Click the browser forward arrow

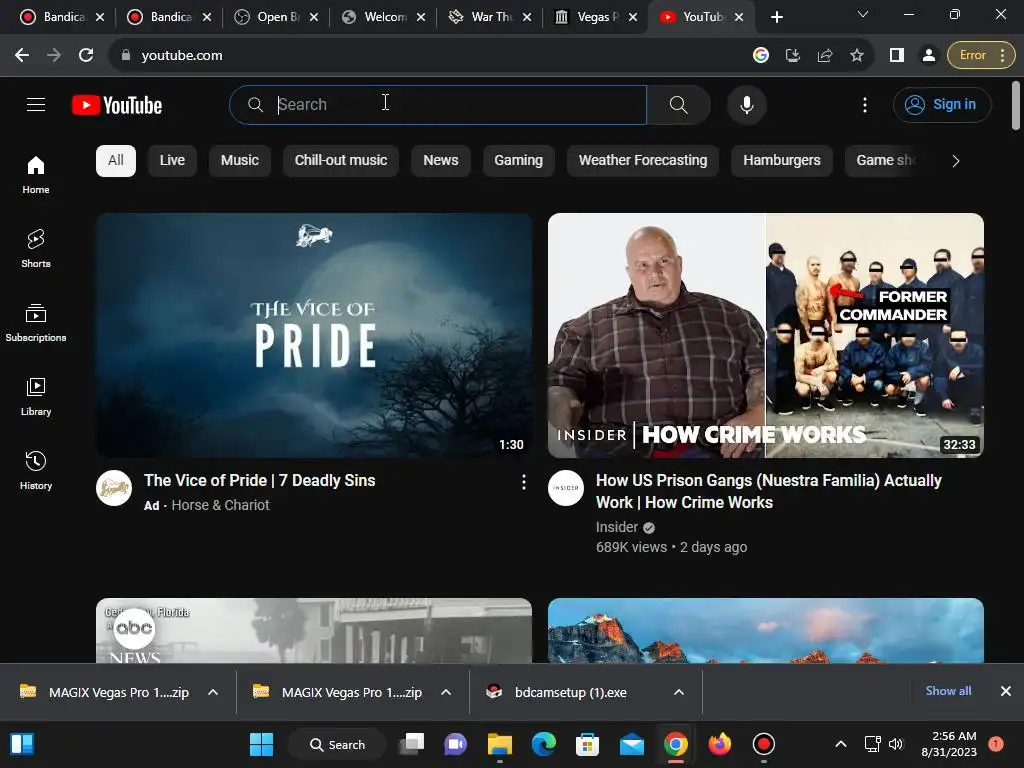54,56
